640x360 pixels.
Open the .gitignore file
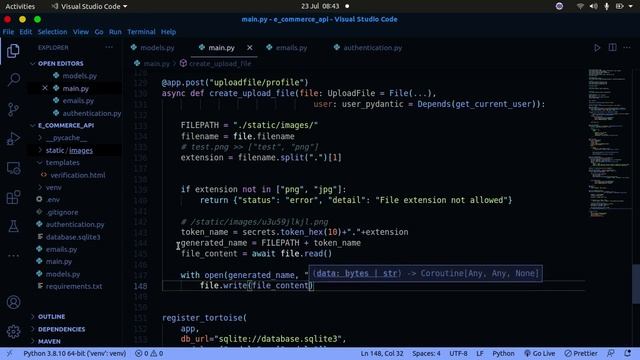pos(62,212)
